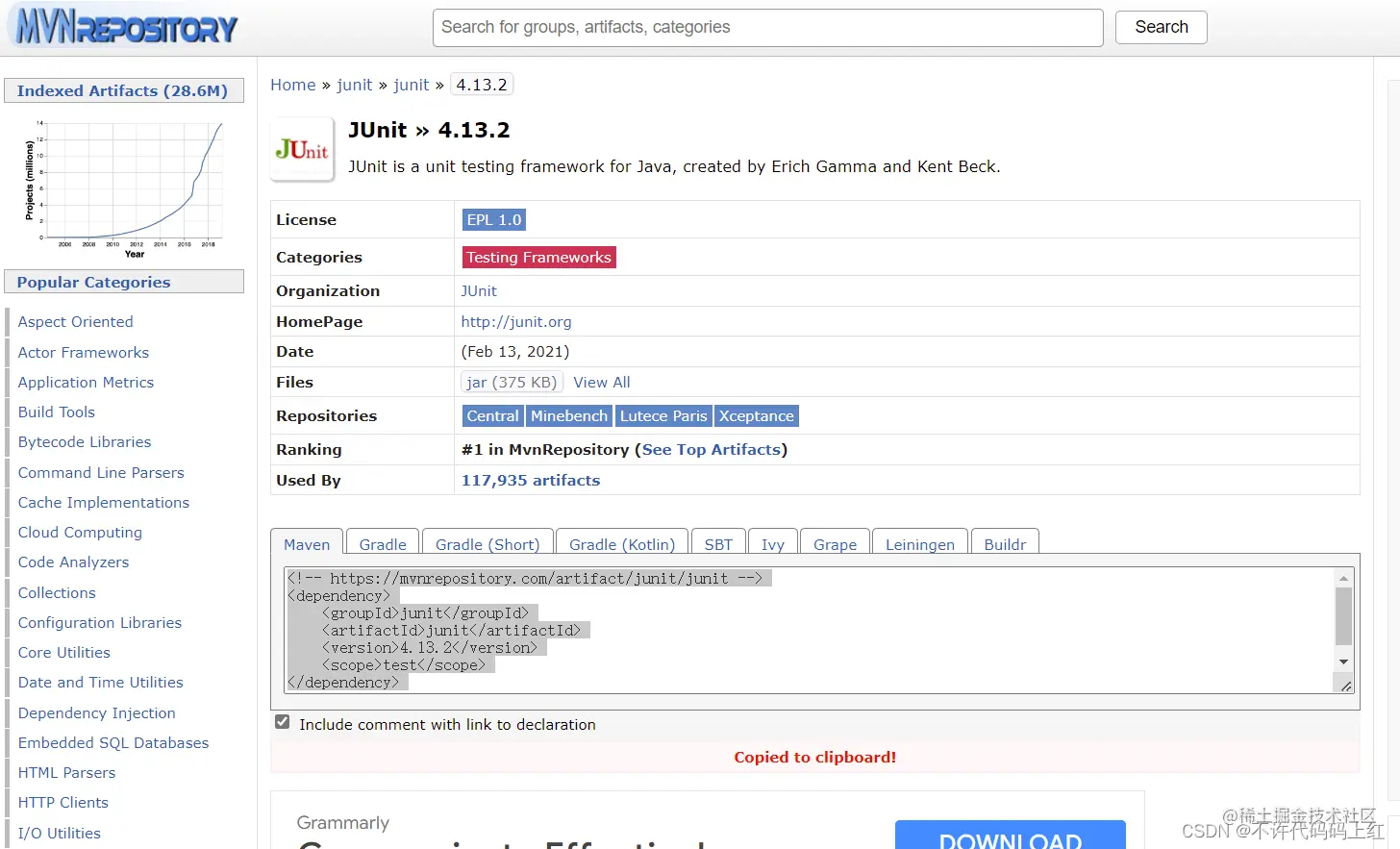Open Cache Implementations category
Screen dimensions: 1400x849
pyautogui.click(x=104, y=502)
